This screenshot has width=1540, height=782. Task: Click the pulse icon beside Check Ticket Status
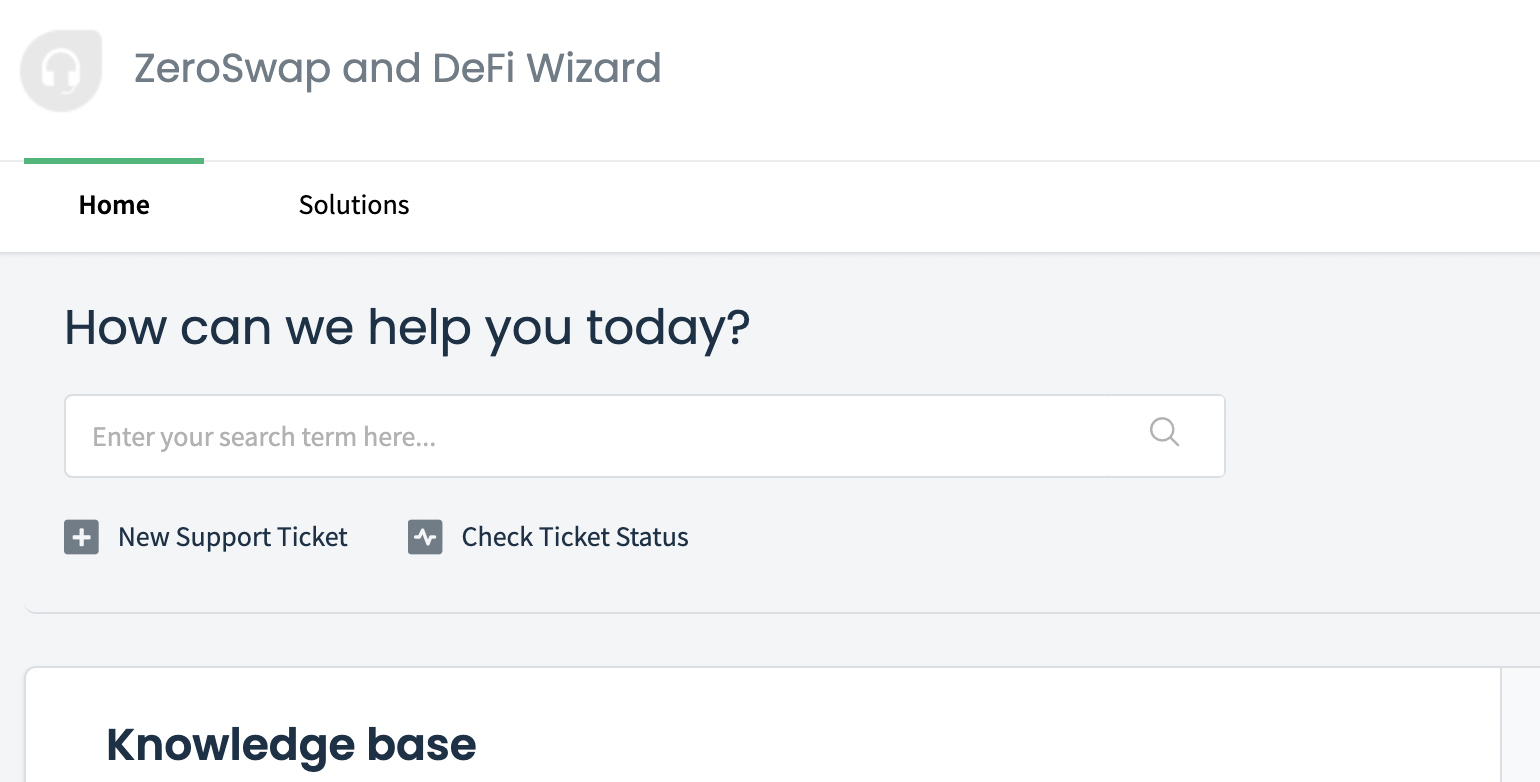[425, 537]
